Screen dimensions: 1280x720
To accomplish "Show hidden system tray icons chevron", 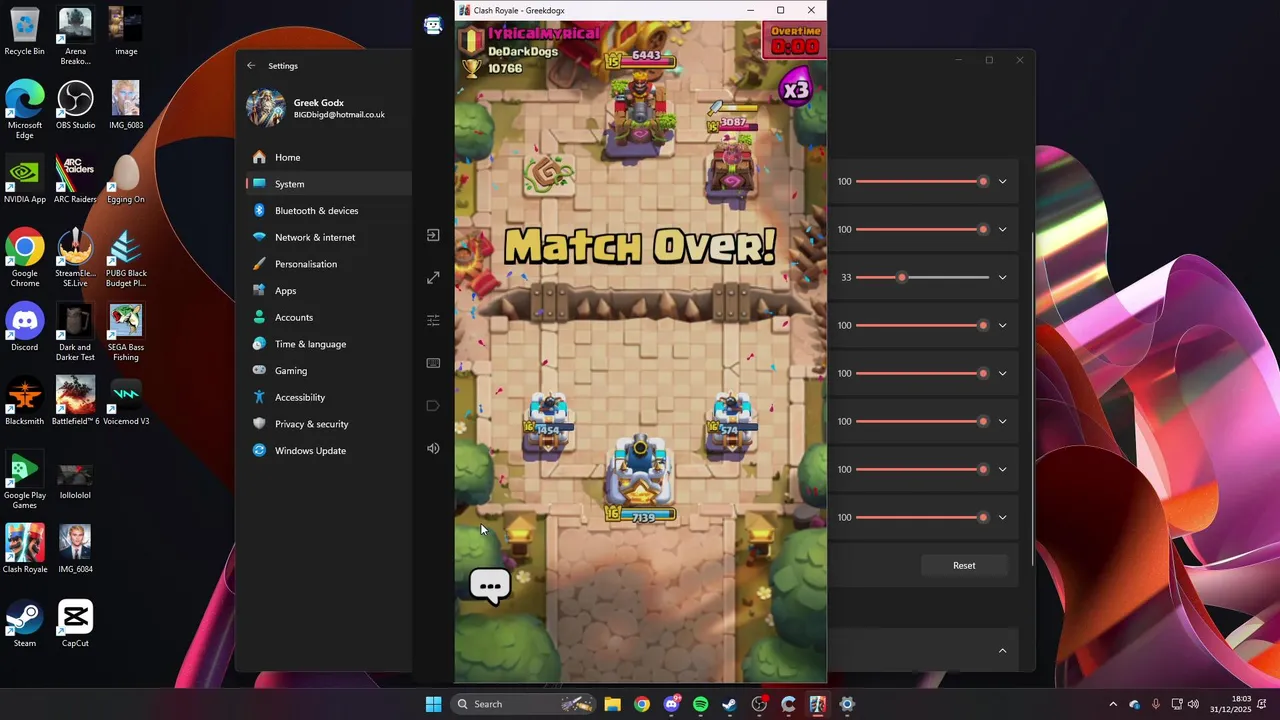I will click(1113, 704).
